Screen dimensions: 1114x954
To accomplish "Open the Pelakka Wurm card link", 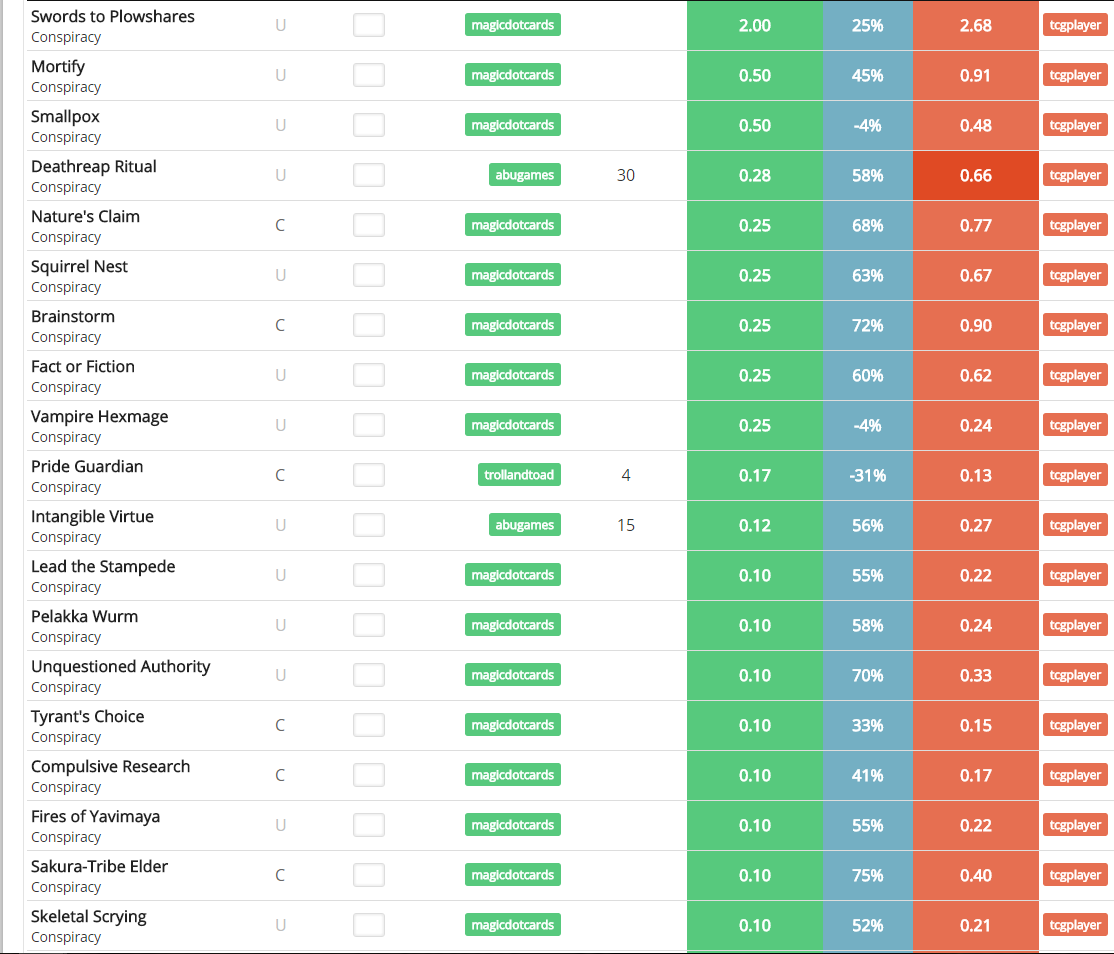I will (x=84, y=616).
